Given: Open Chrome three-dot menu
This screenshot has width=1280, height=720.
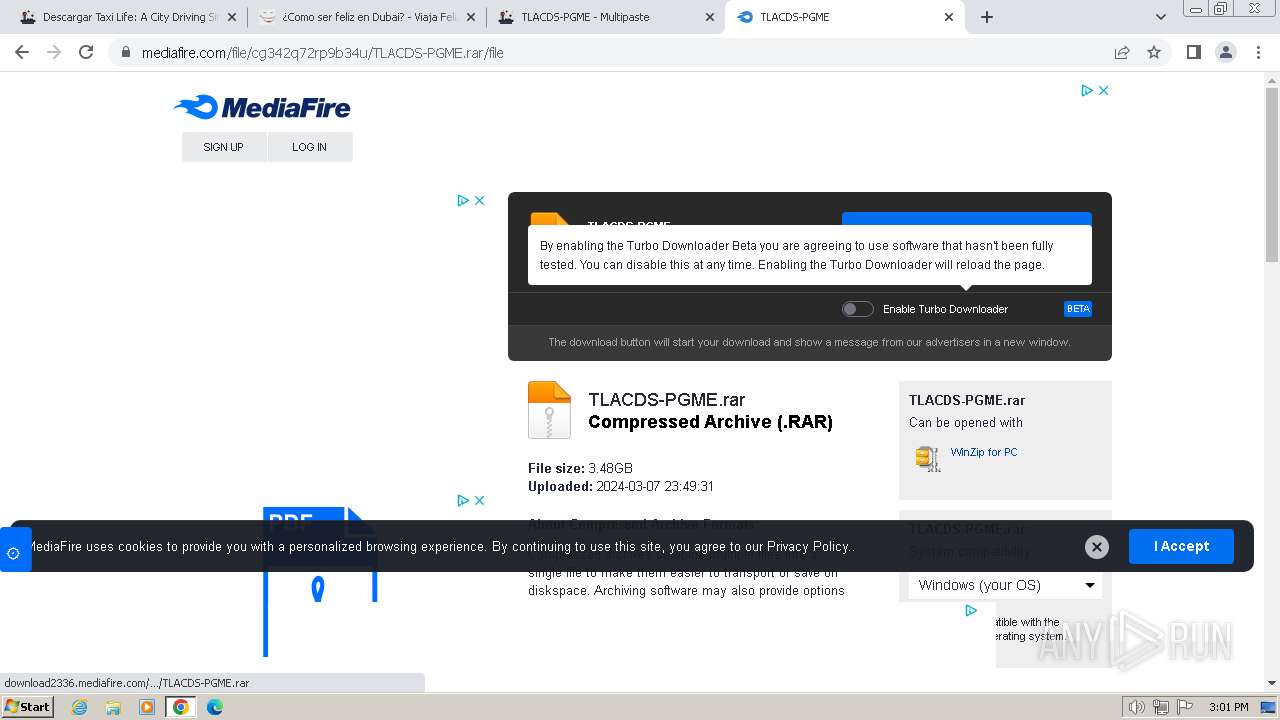Looking at the screenshot, I should tap(1258, 52).
